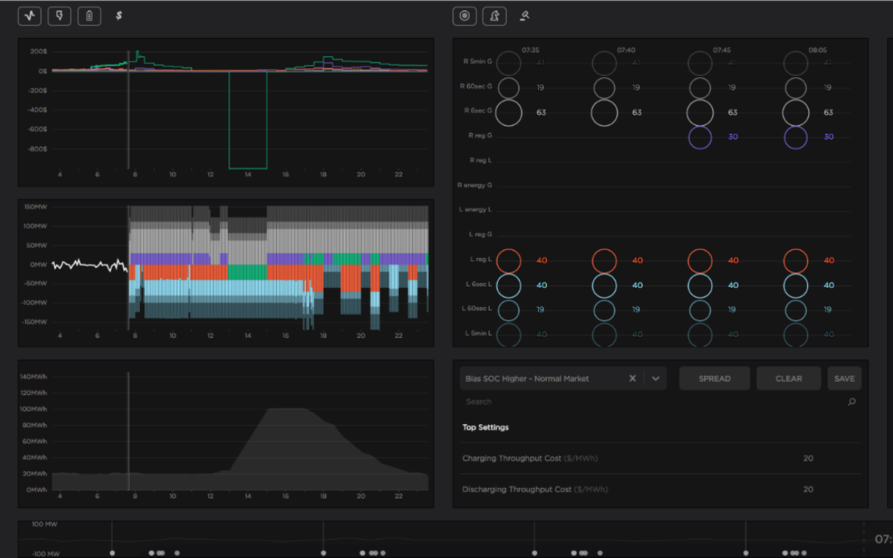Click the 08:05 interval column header

[817, 50]
